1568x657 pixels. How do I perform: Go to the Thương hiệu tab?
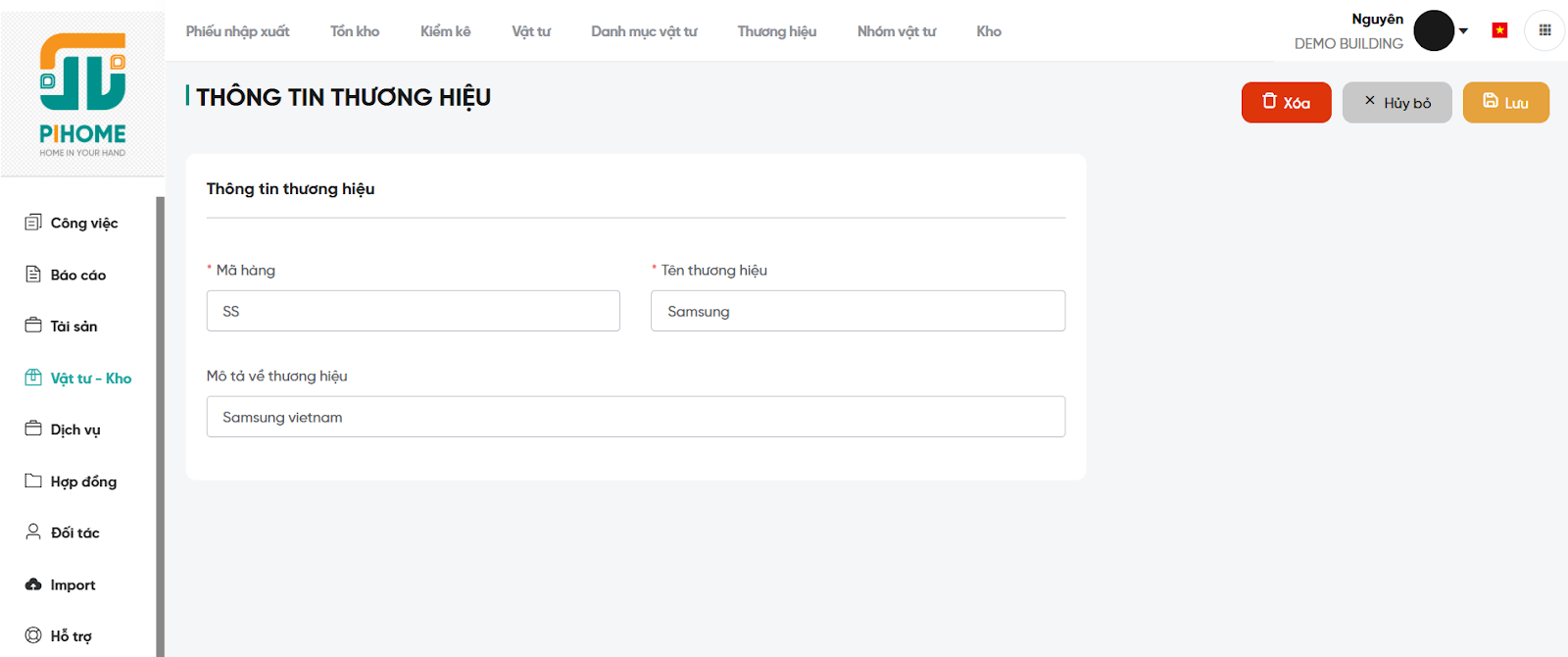coord(776,31)
